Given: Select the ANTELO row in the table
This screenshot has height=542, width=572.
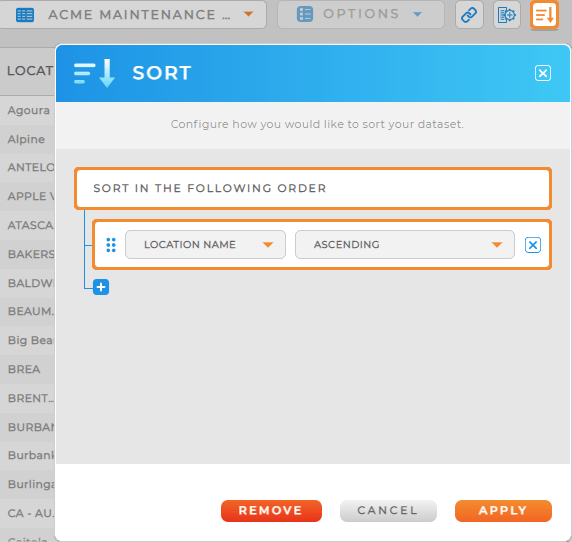Looking at the screenshot, I should pyautogui.click(x=27, y=167).
